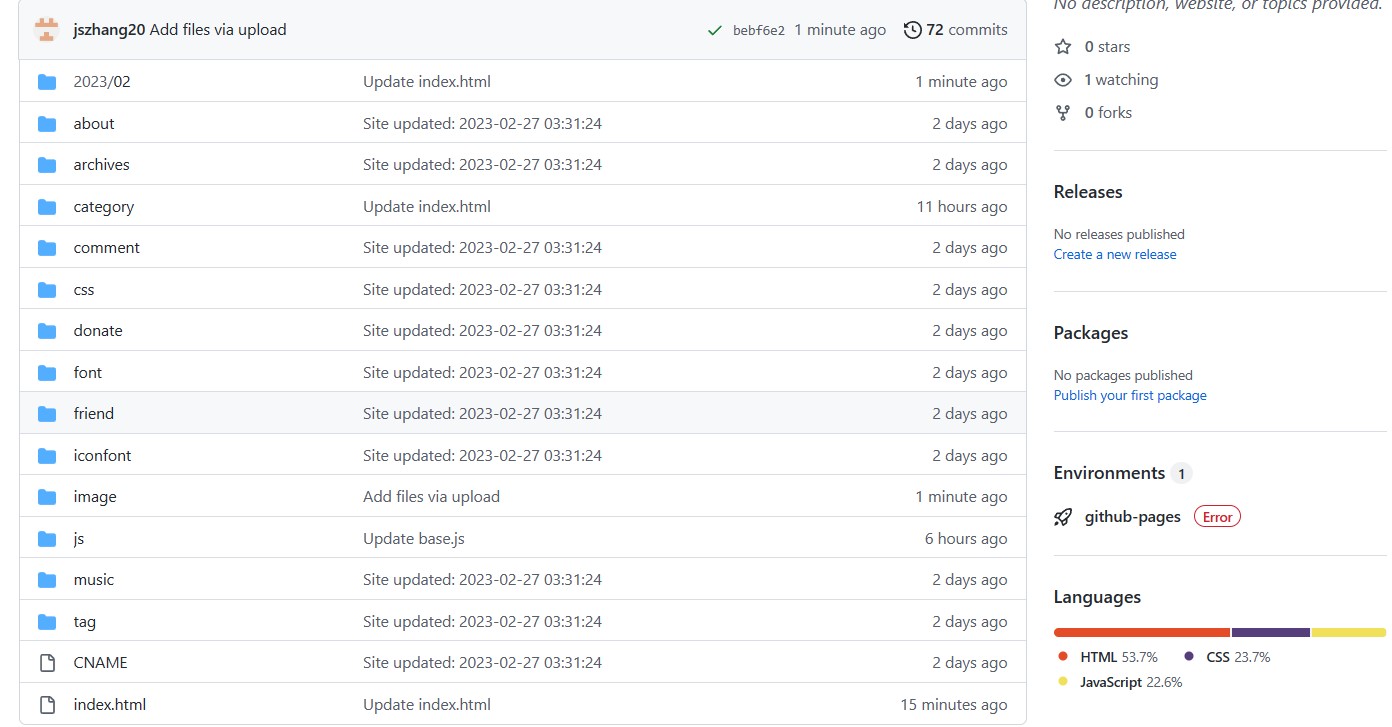1392x727 pixels.
Task: Click the eye icon beside 1 watching
Action: [x=1063, y=80]
